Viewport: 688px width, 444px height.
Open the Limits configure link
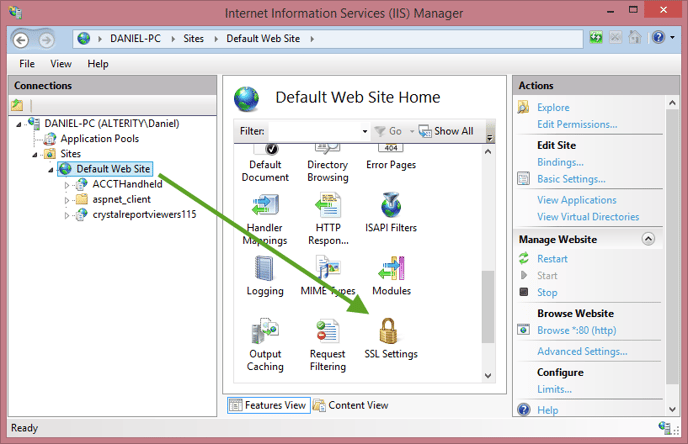[x=554, y=389]
